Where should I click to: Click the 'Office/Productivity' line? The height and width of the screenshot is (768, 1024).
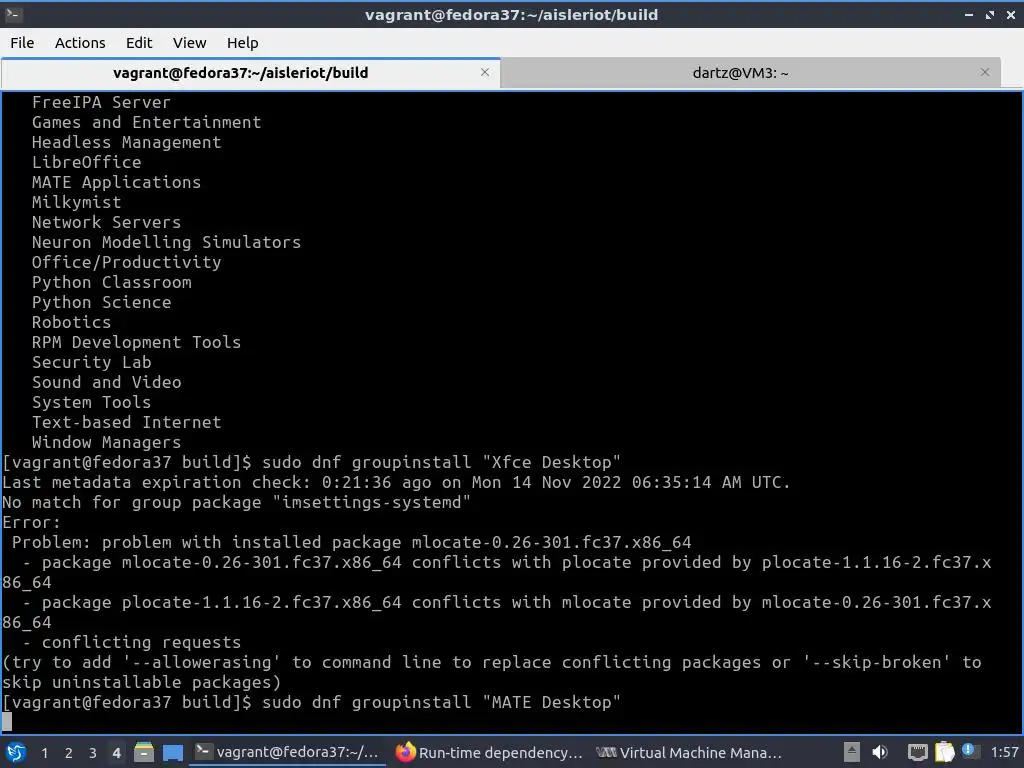[127, 263]
